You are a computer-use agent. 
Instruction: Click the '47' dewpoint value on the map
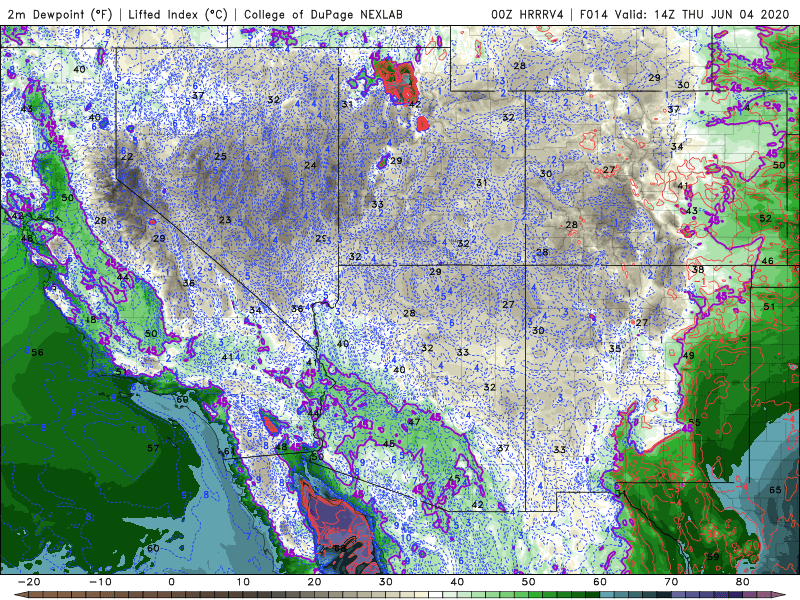(414, 422)
